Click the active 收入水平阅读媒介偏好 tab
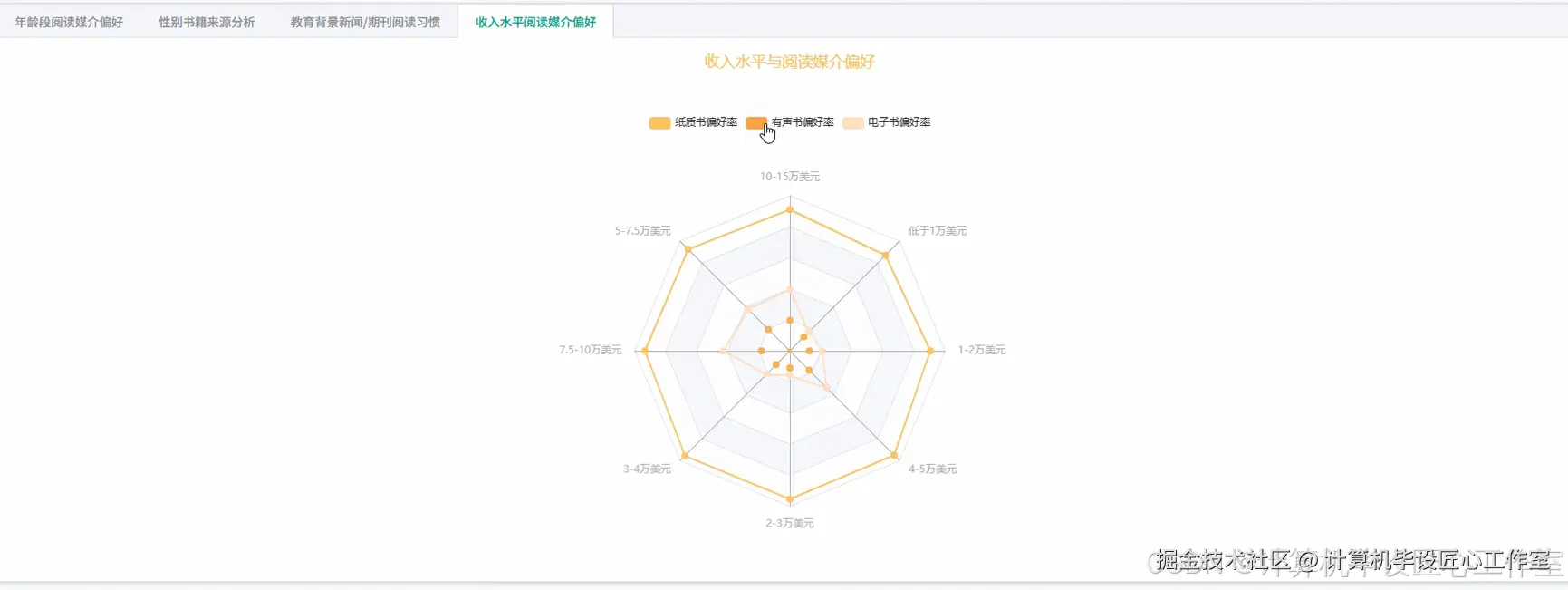The image size is (1568, 590). pyautogui.click(x=534, y=20)
